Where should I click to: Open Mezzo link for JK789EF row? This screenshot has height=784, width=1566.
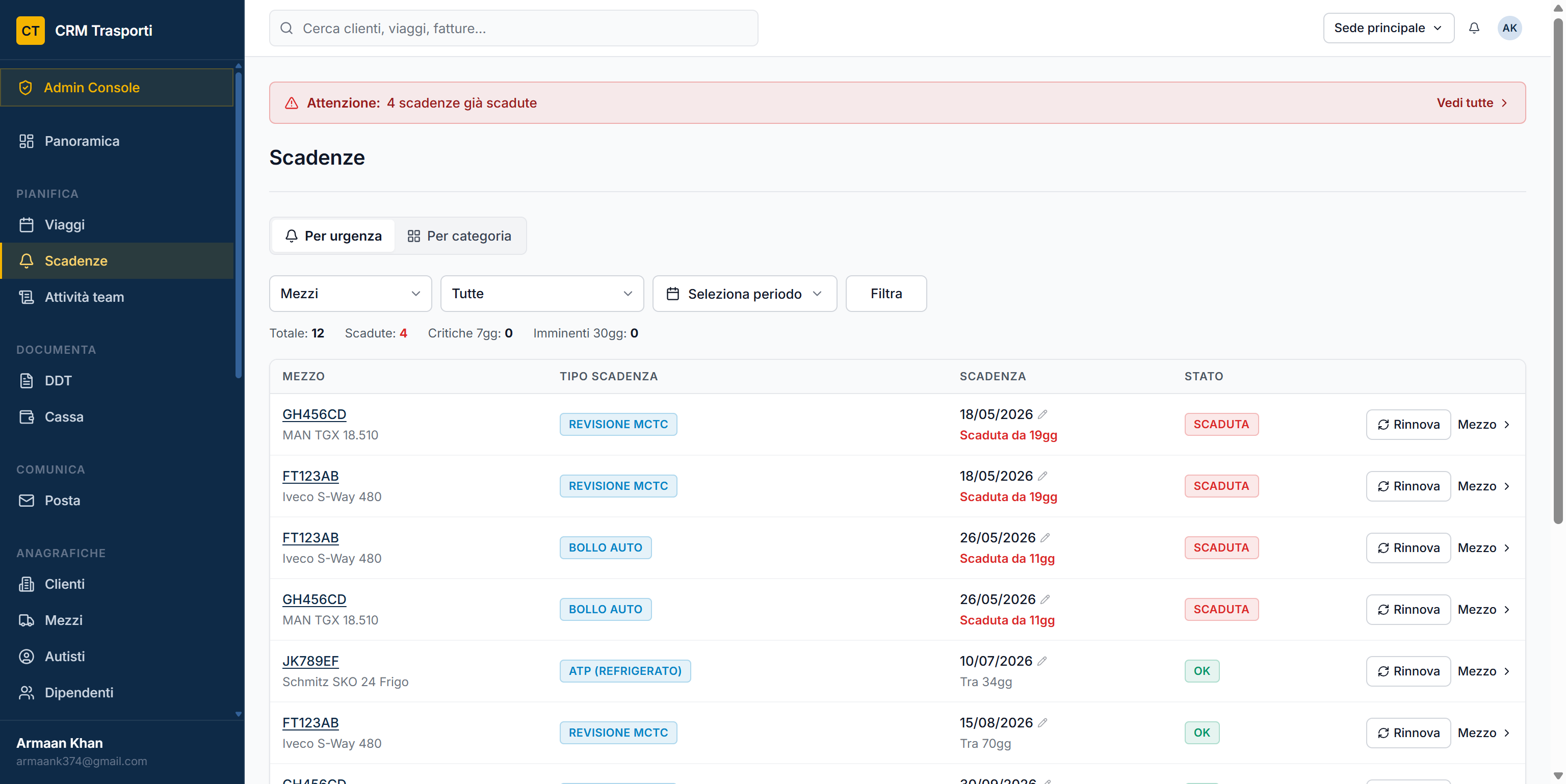click(1483, 671)
